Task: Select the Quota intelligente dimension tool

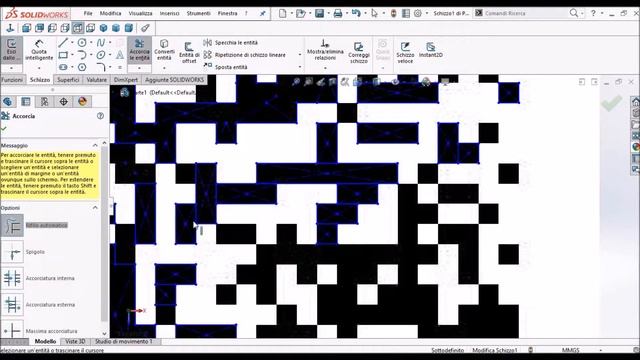Action: (x=39, y=50)
